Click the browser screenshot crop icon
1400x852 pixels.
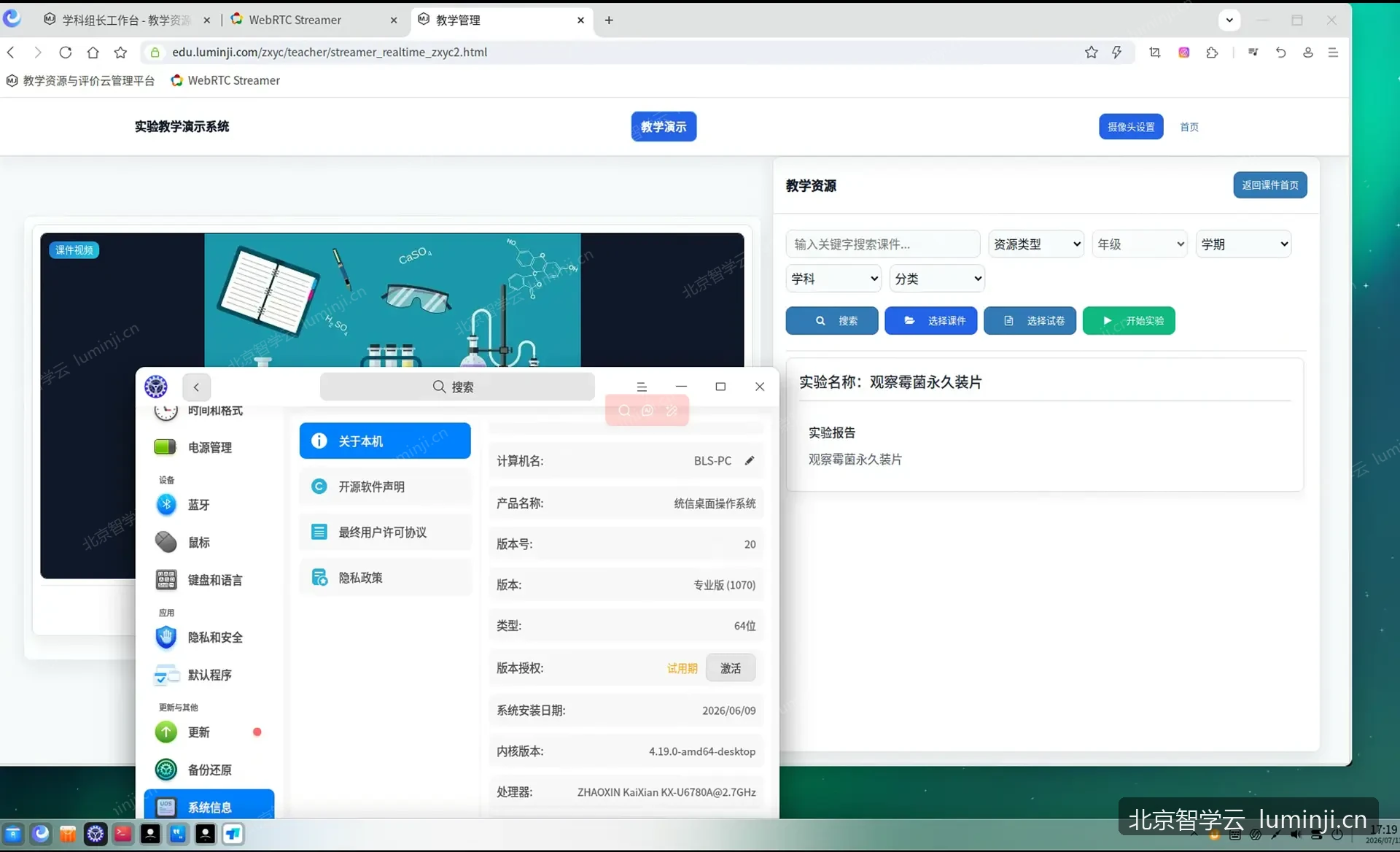[x=1155, y=52]
